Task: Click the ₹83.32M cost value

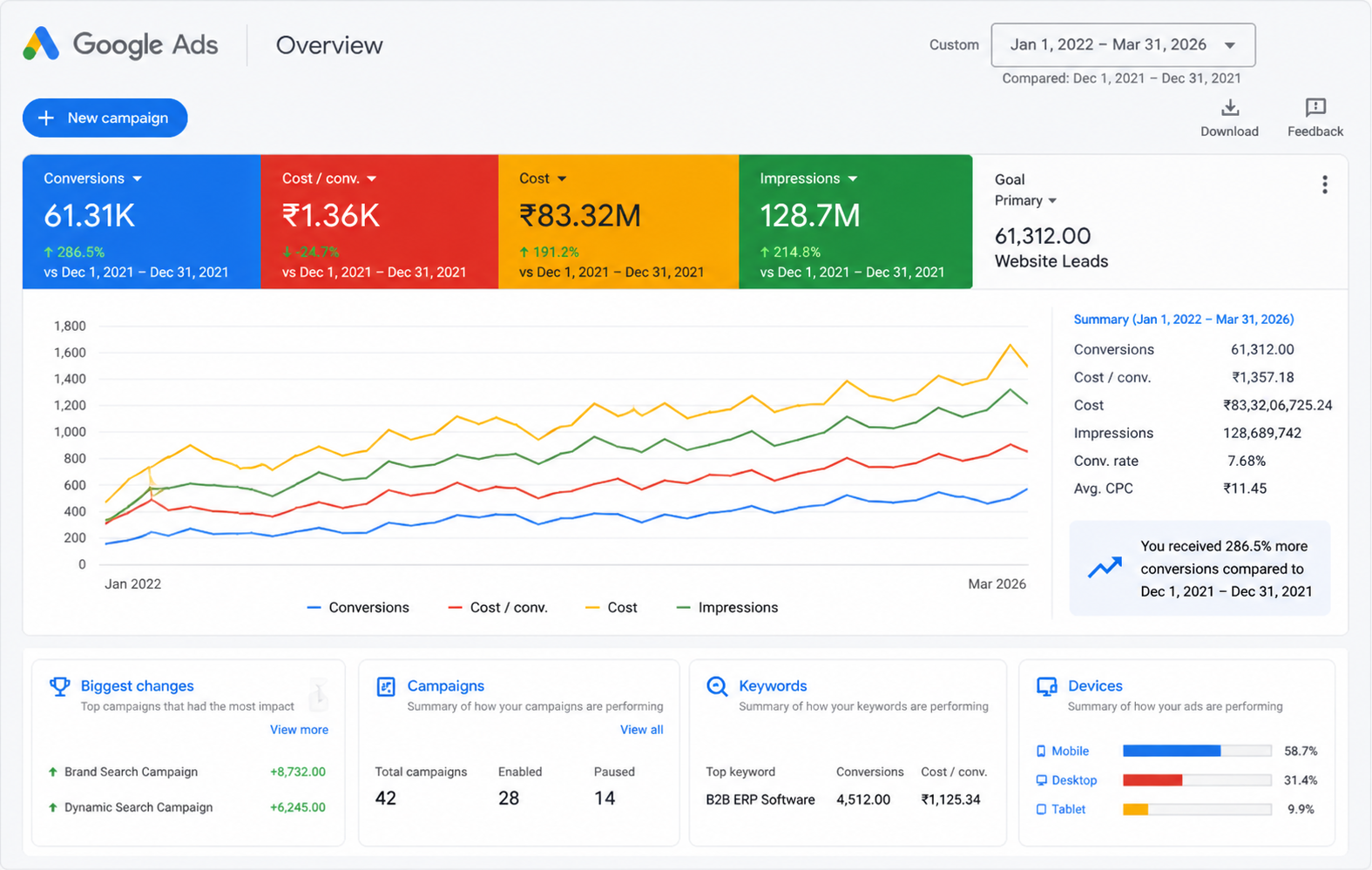Action: [x=580, y=215]
